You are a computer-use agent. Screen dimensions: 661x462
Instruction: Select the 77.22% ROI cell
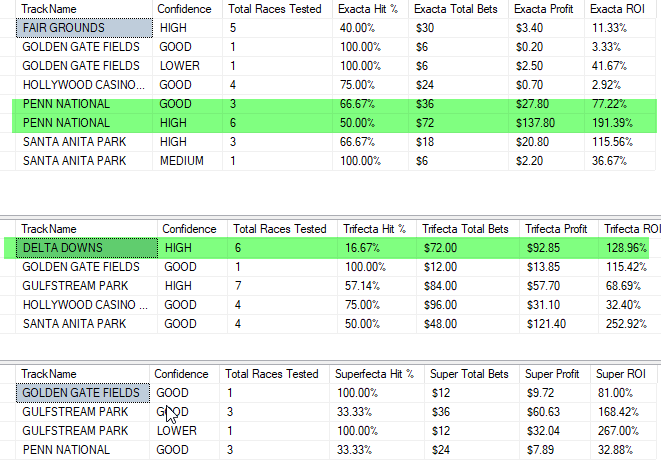620,104
